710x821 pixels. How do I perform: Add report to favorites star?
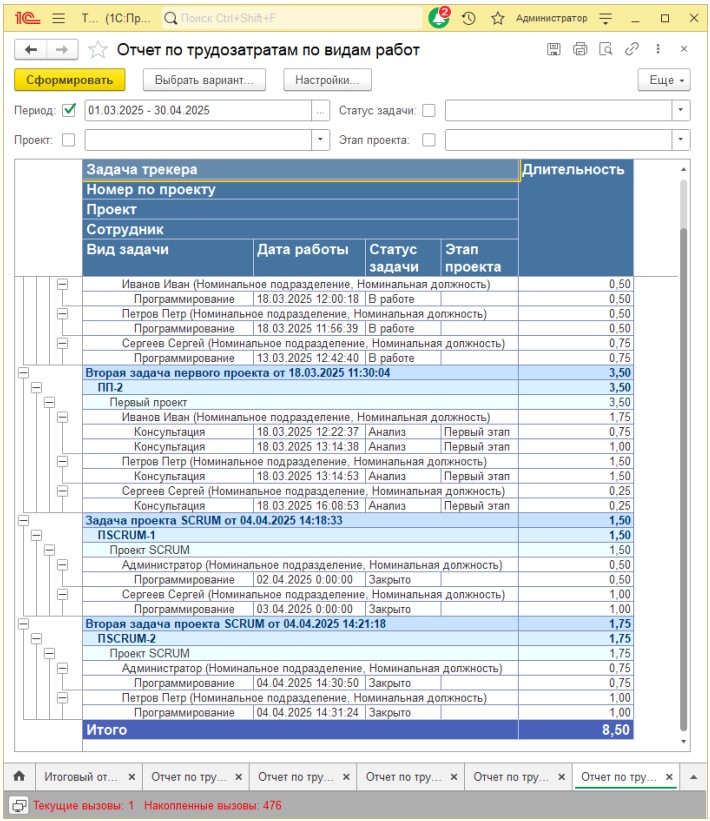pyautogui.click(x=98, y=50)
